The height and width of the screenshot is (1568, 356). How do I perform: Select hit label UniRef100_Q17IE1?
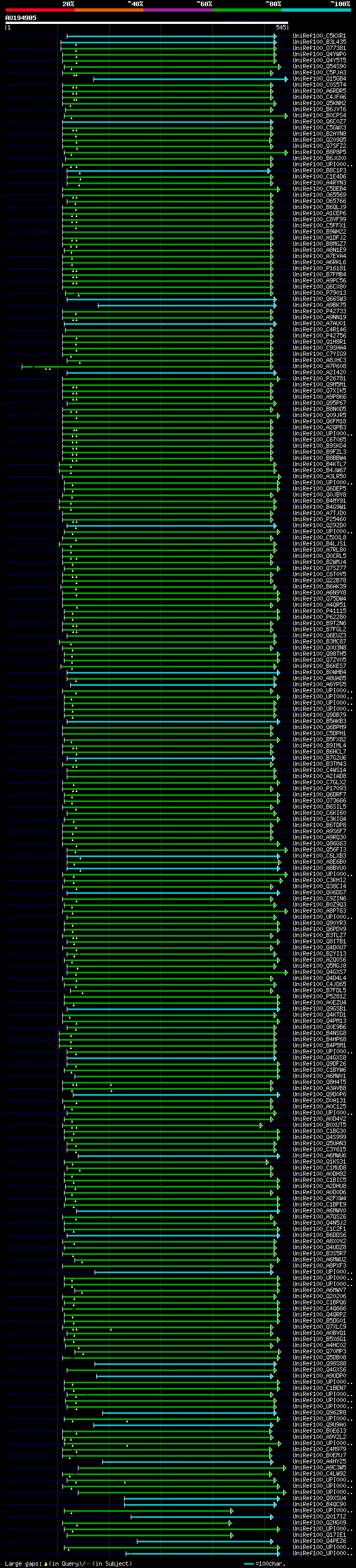[319, 1535]
